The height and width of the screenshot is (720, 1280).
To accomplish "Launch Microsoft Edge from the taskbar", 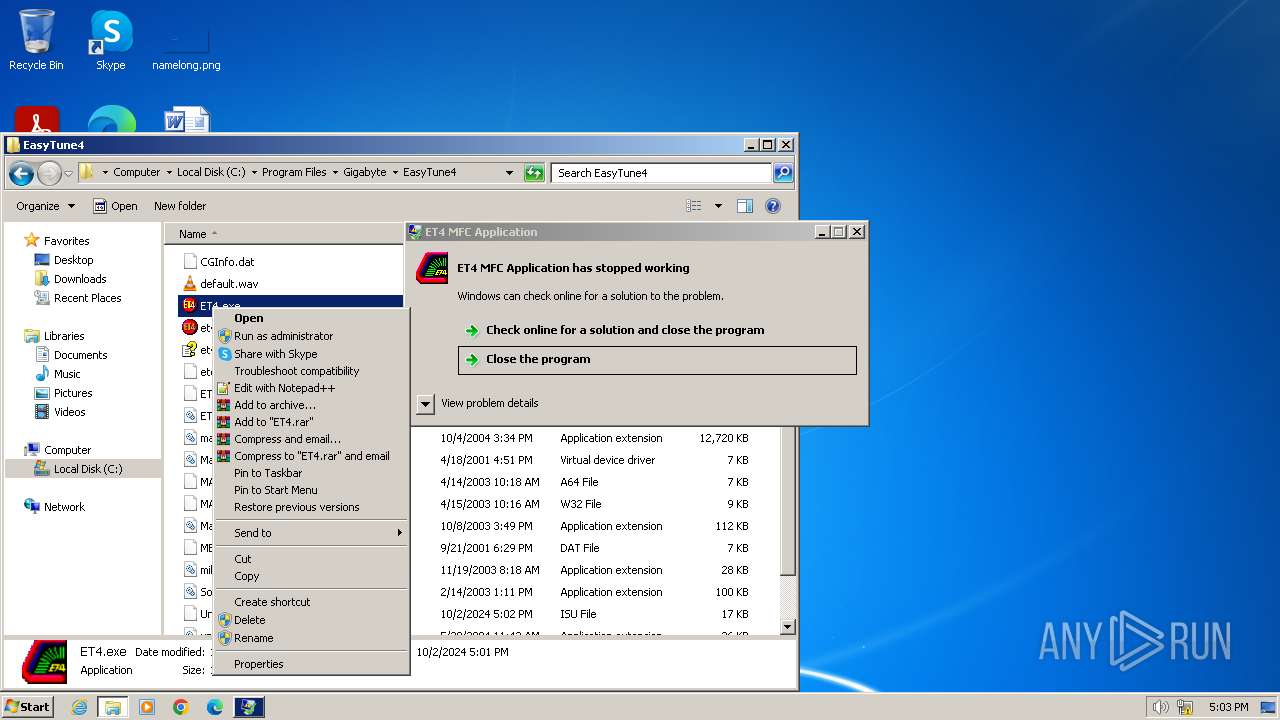I will [215, 707].
